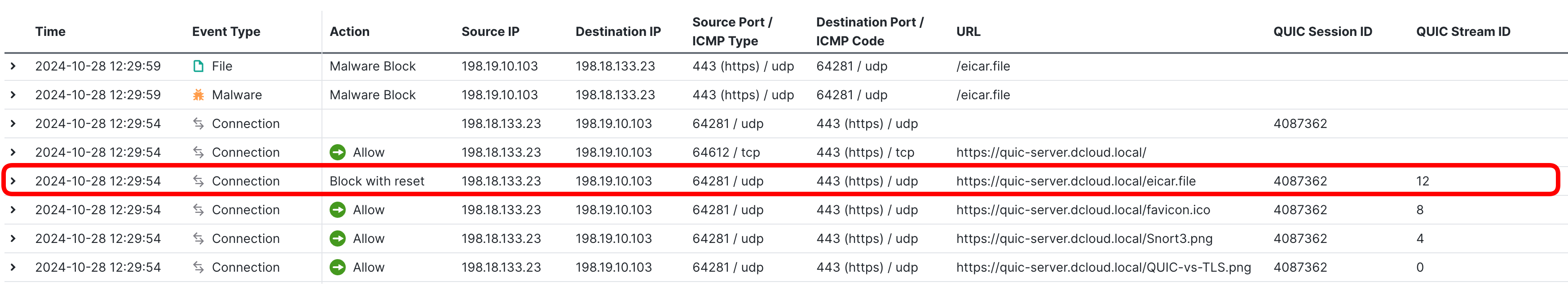Viewport: 1568px width, 291px height.
Task: Expand the QUIC-vs-TLS.png connection row
Action: [x=13, y=267]
